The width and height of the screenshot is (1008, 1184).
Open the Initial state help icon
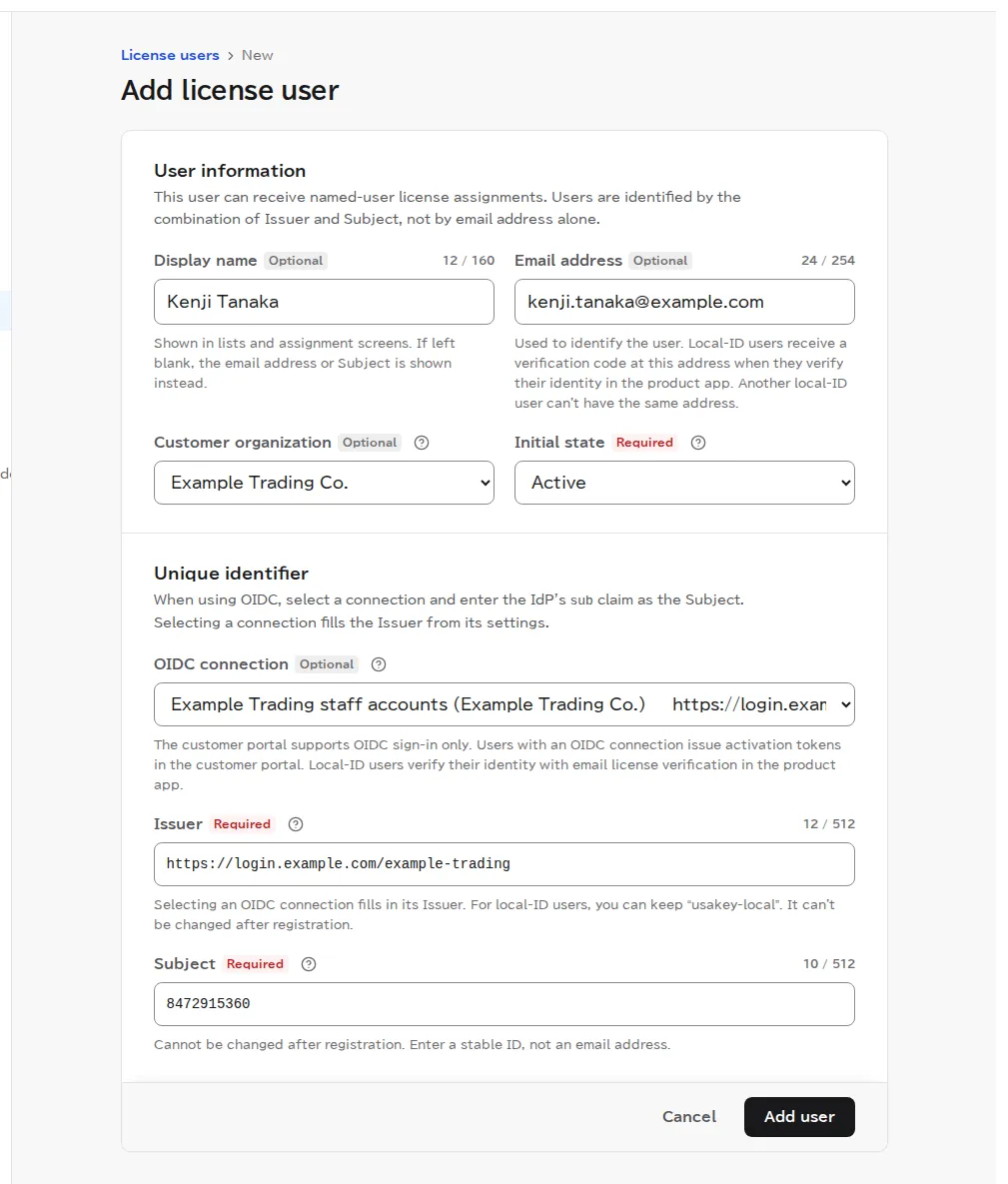click(697, 443)
